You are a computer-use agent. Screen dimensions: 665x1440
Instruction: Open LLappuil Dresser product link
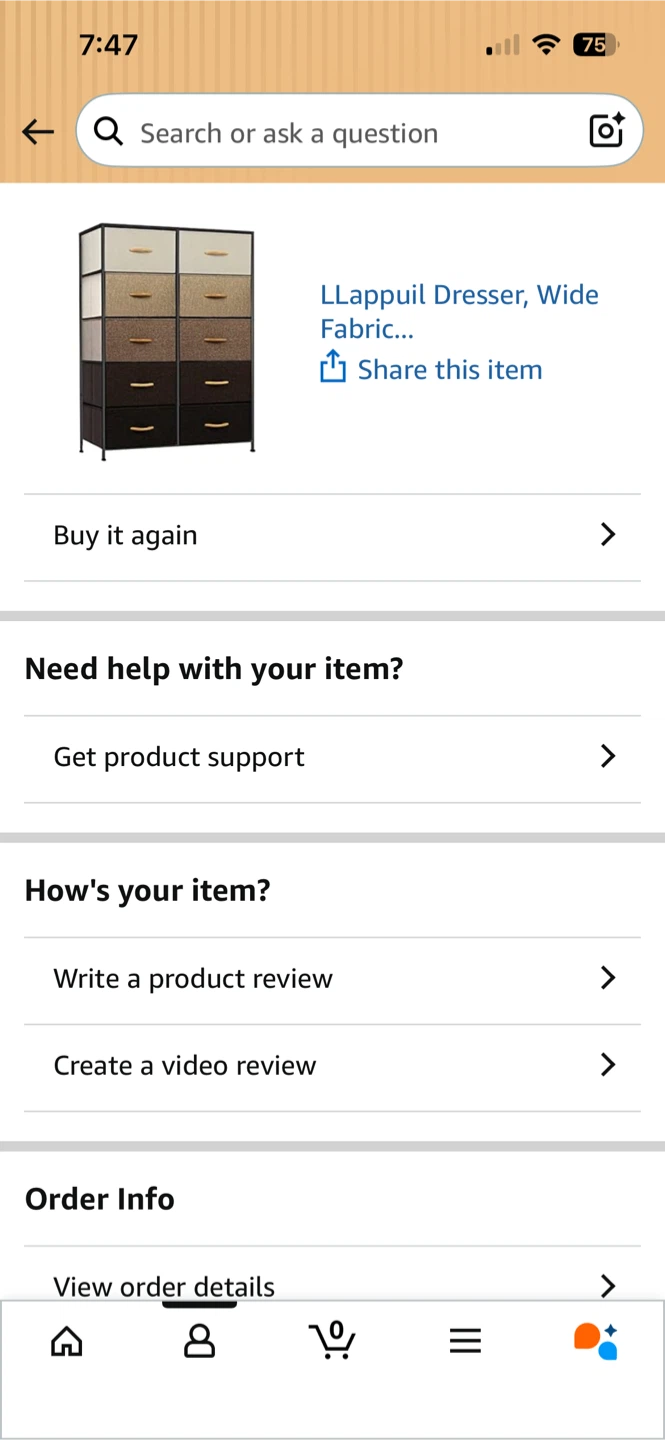459,311
